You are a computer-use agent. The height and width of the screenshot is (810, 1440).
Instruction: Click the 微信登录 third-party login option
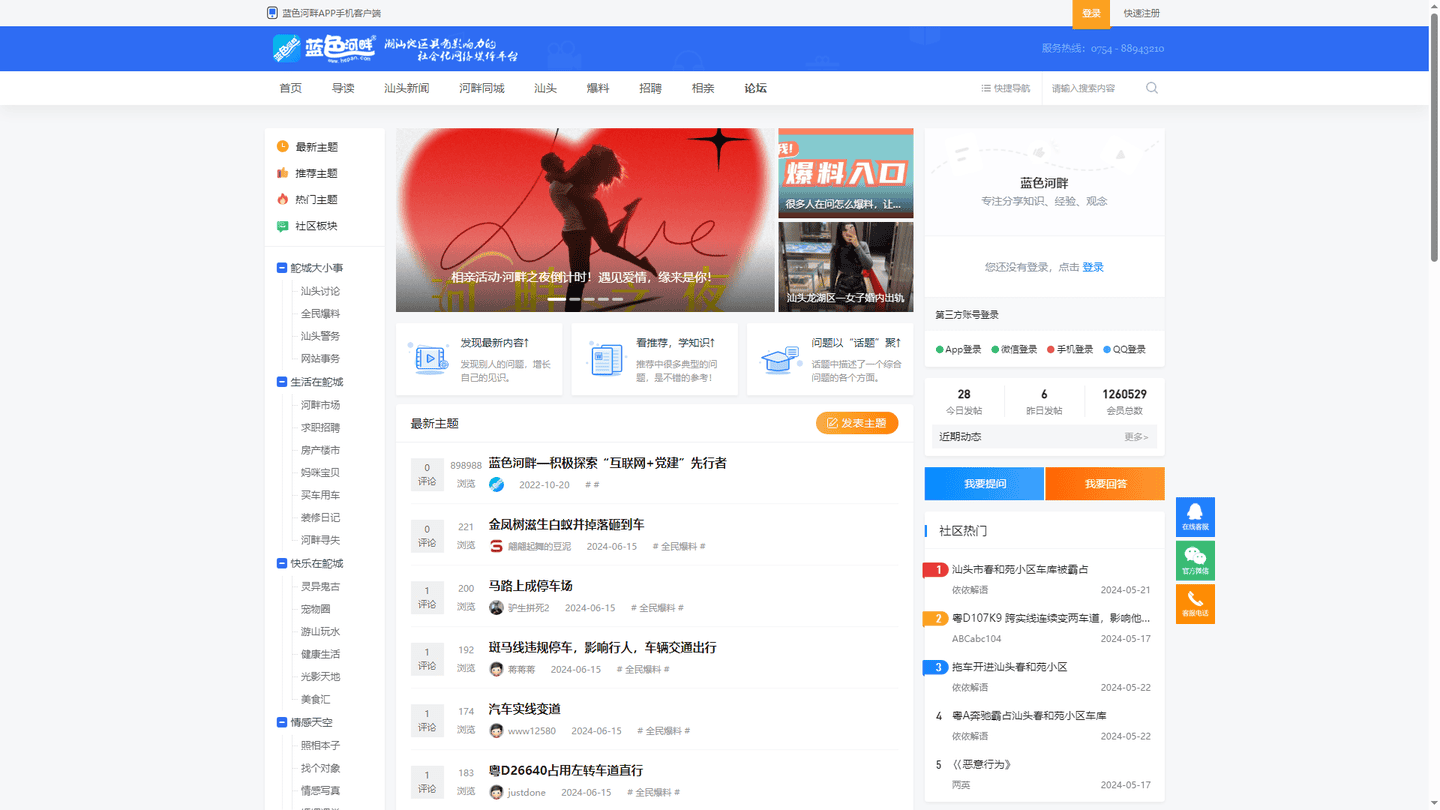click(x=1014, y=350)
